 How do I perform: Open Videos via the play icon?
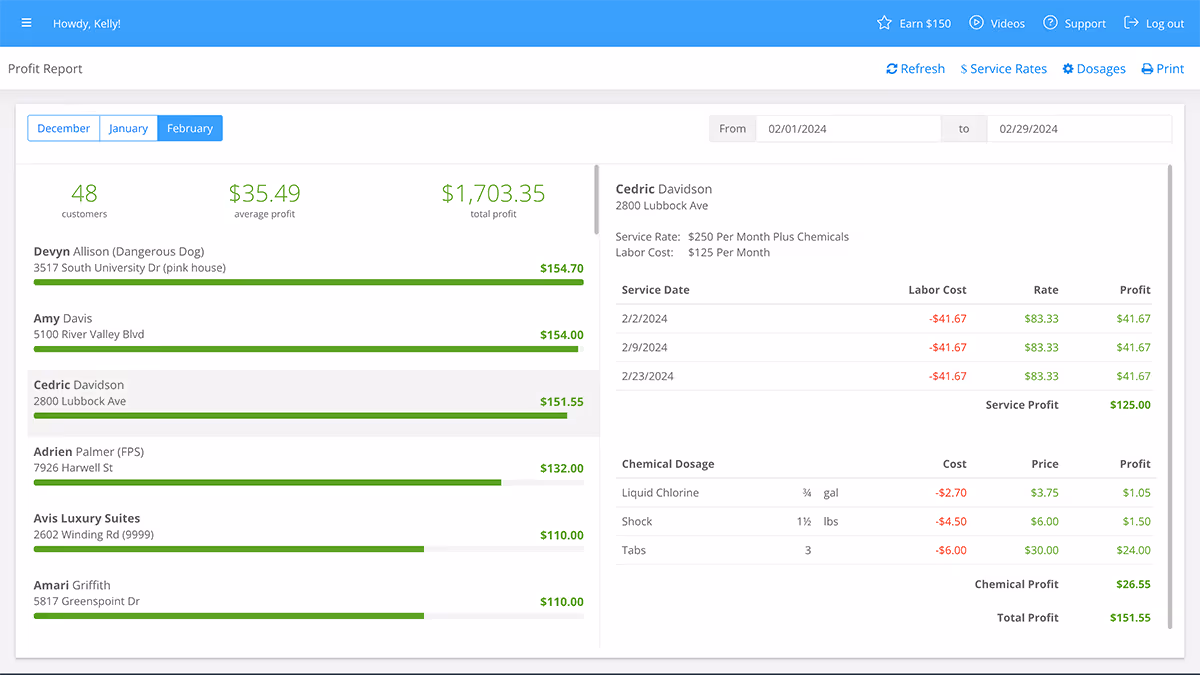(977, 23)
